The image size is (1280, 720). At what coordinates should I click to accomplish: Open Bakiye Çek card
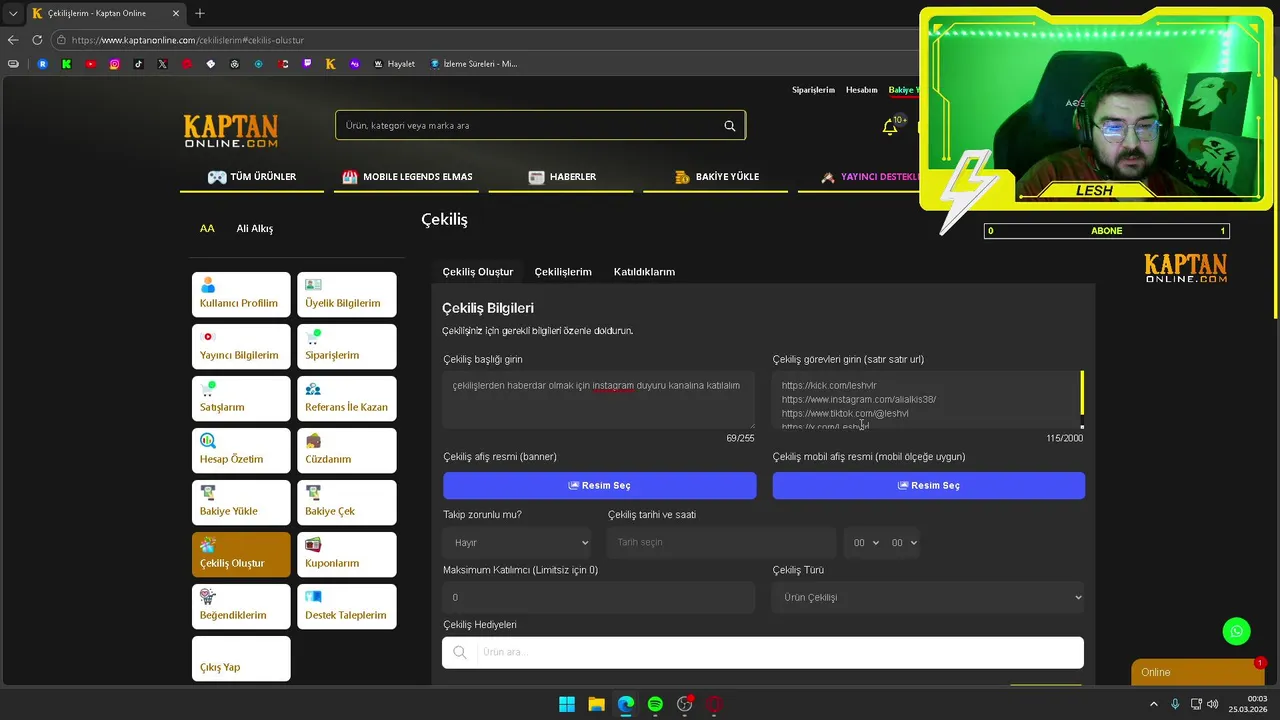point(347,502)
